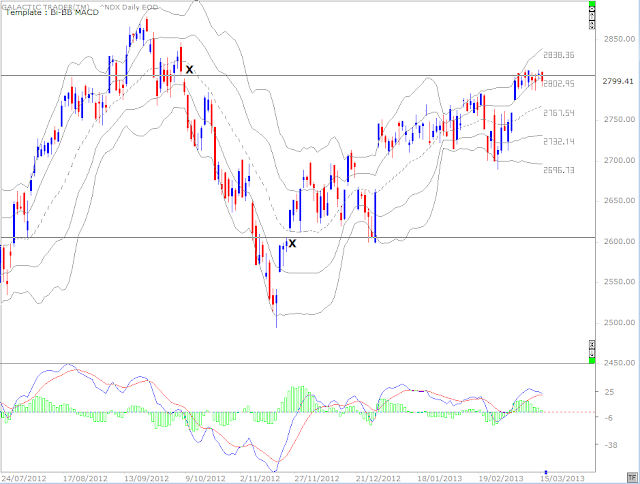Viewport: 640px width, 484px height.
Task: Click the ^NDX Daily EOD title text
Action: click(x=131, y=7)
